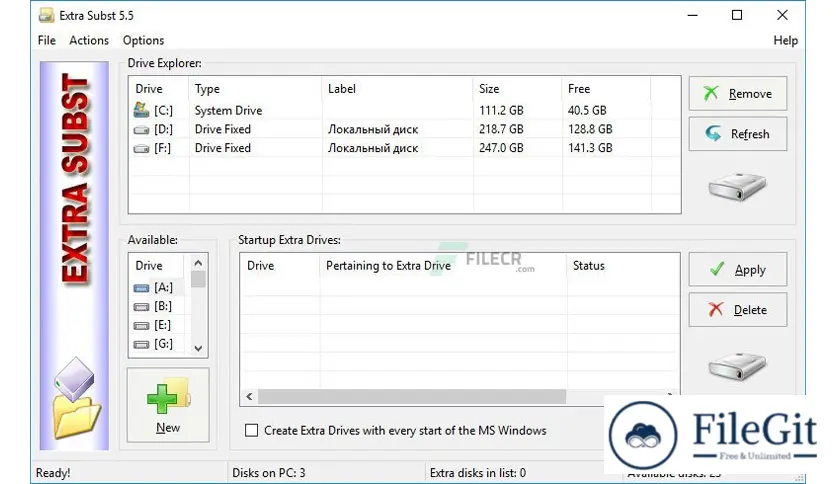Click the 40.5 GB free value
The image size is (836, 484).
click(x=587, y=110)
